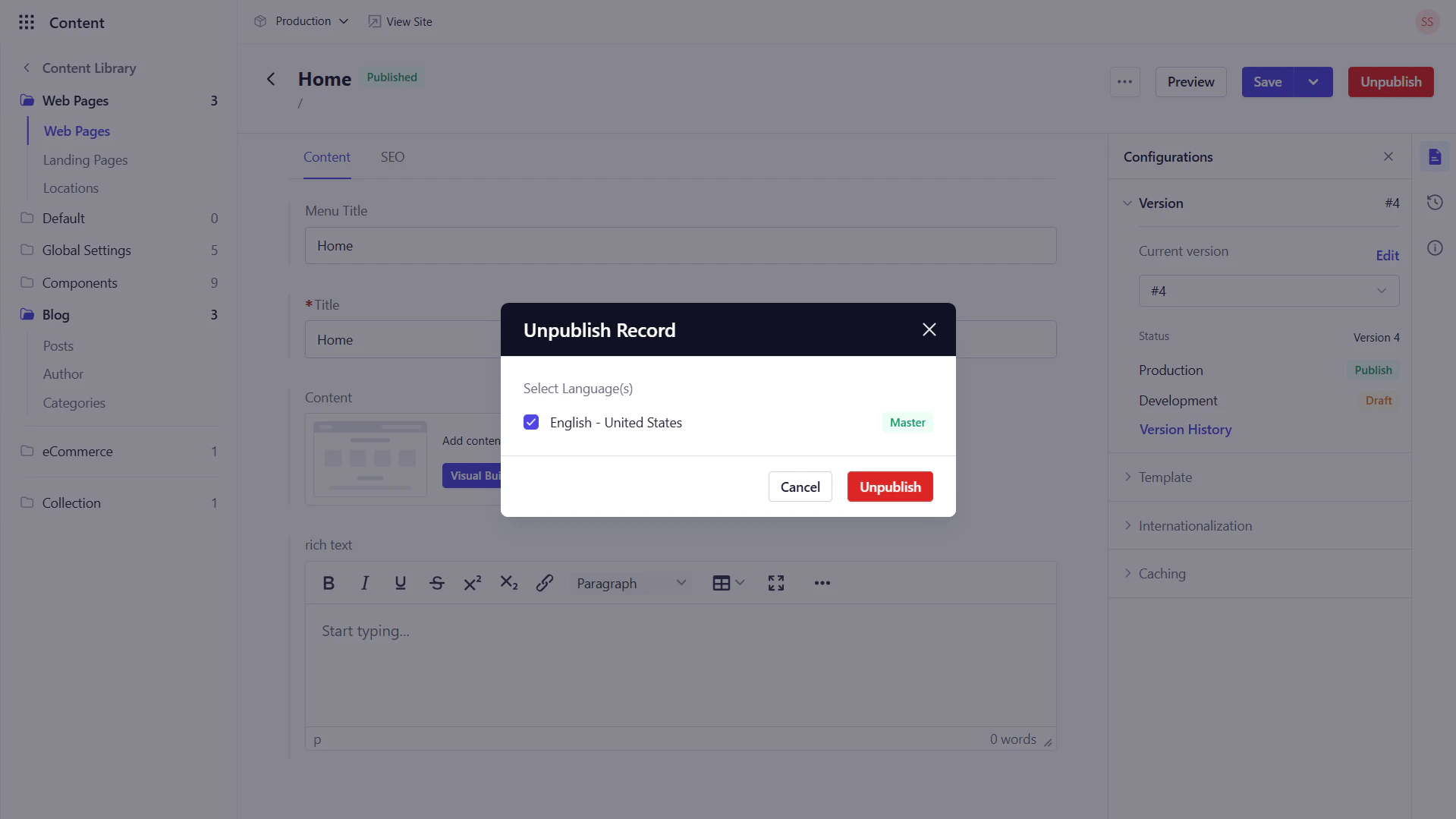Toggle italic formatting in rich text
The width and height of the screenshot is (1456, 819).
pos(364,583)
